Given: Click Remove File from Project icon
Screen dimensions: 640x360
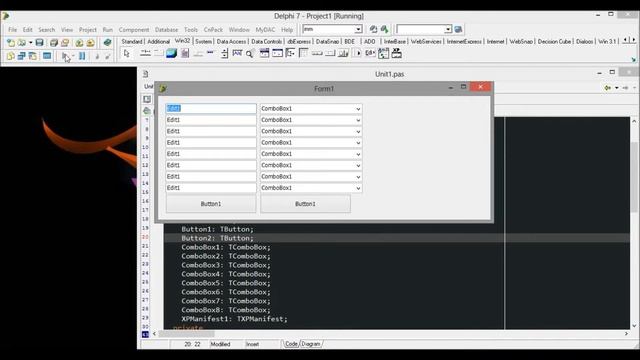Looking at the screenshot, I should point(91,42).
